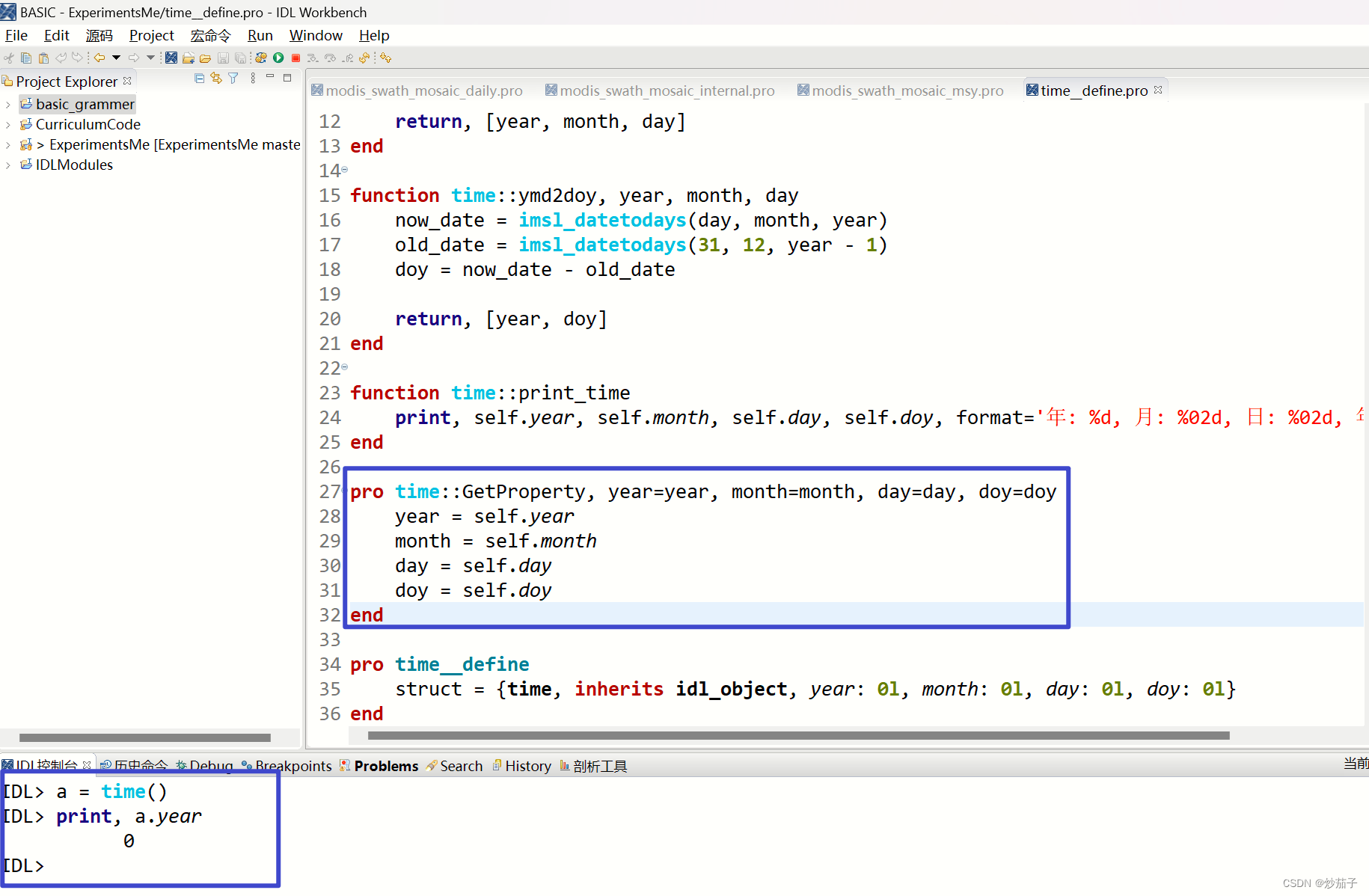This screenshot has height=896, width=1369.
Task: Open the Search tab
Action: click(455, 766)
